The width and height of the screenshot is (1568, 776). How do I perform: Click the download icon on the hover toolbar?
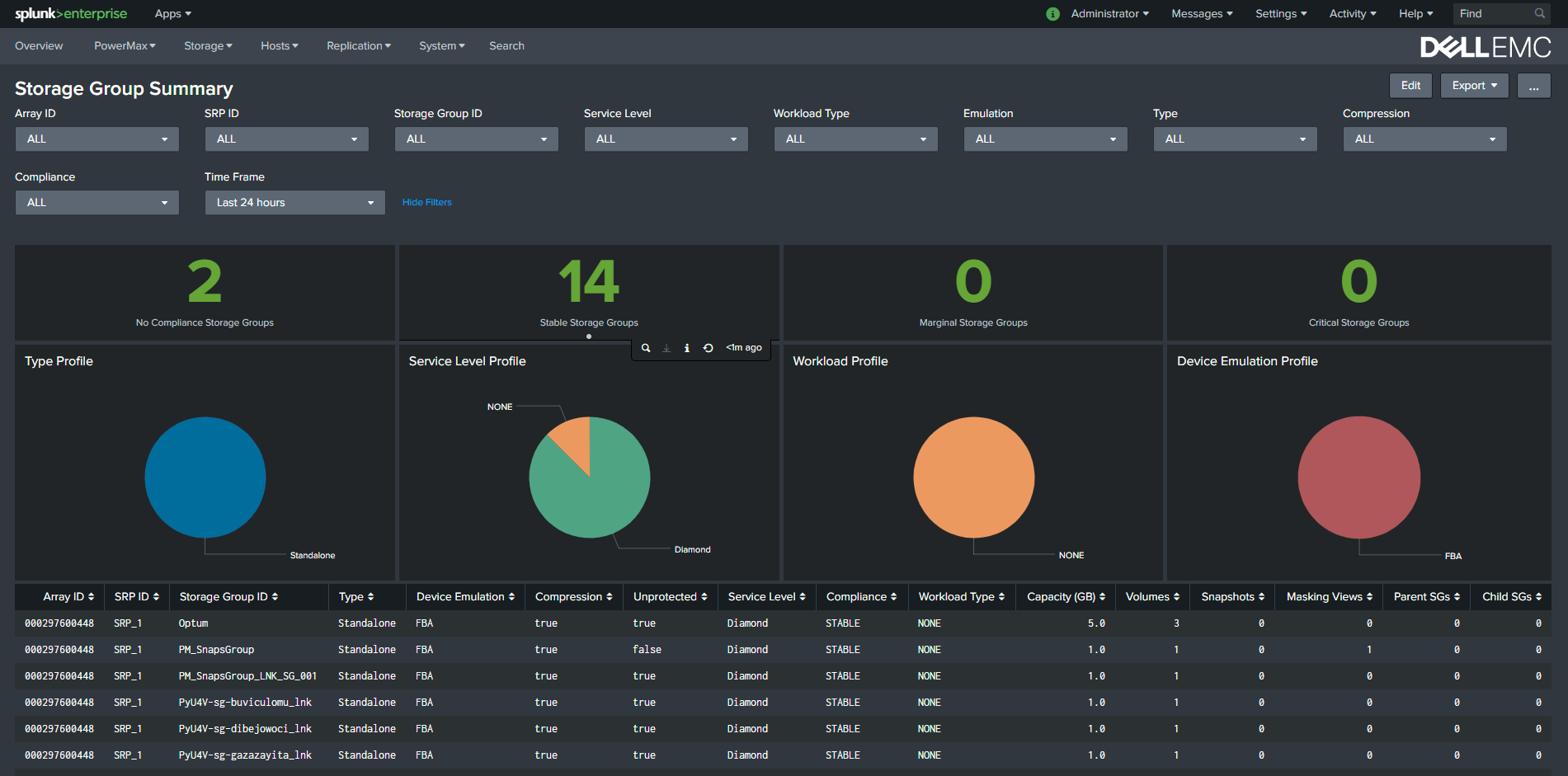click(666, 347)
